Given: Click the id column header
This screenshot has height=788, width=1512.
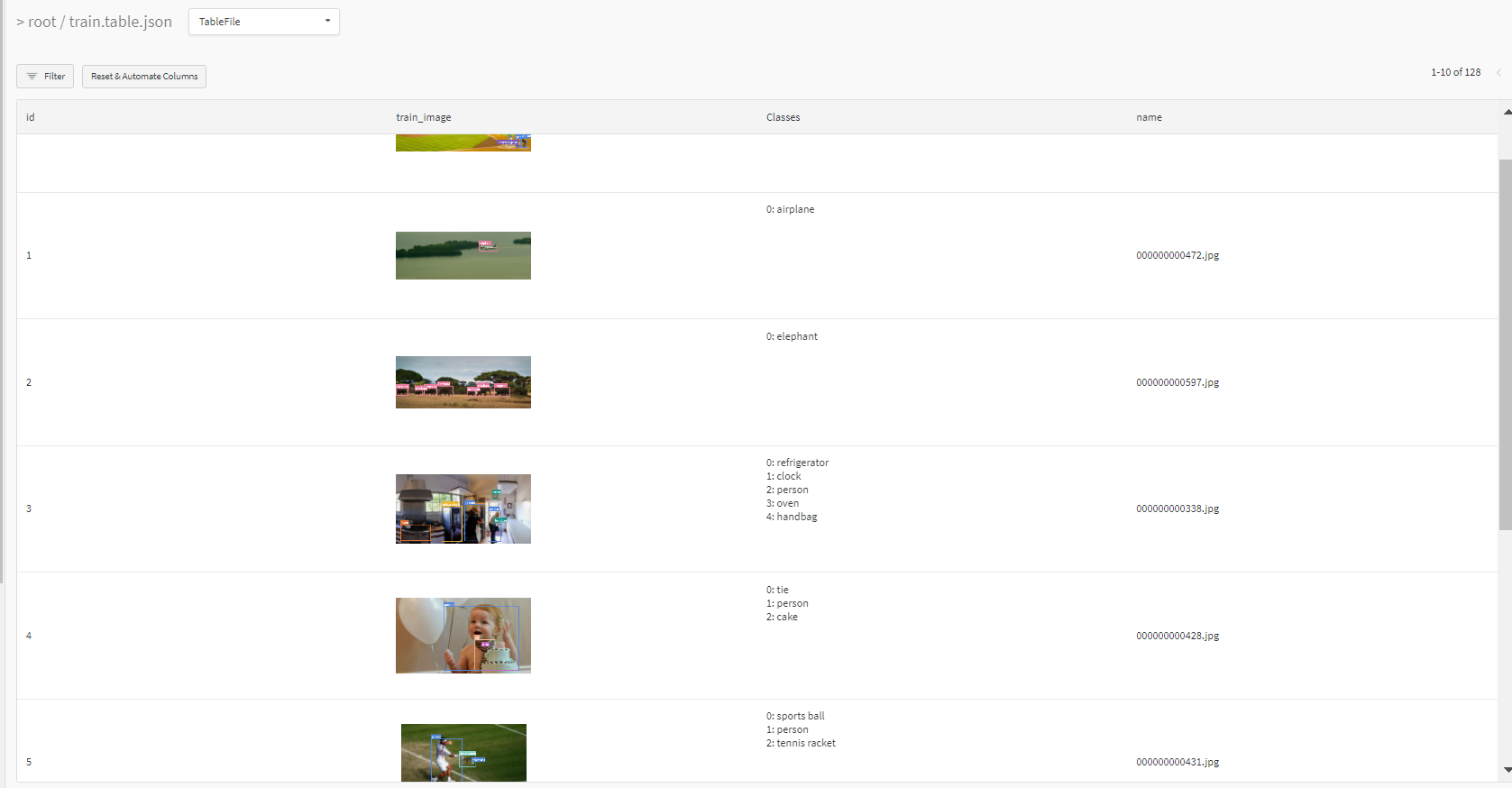Looking at the screenshot, I should point(31,117).
